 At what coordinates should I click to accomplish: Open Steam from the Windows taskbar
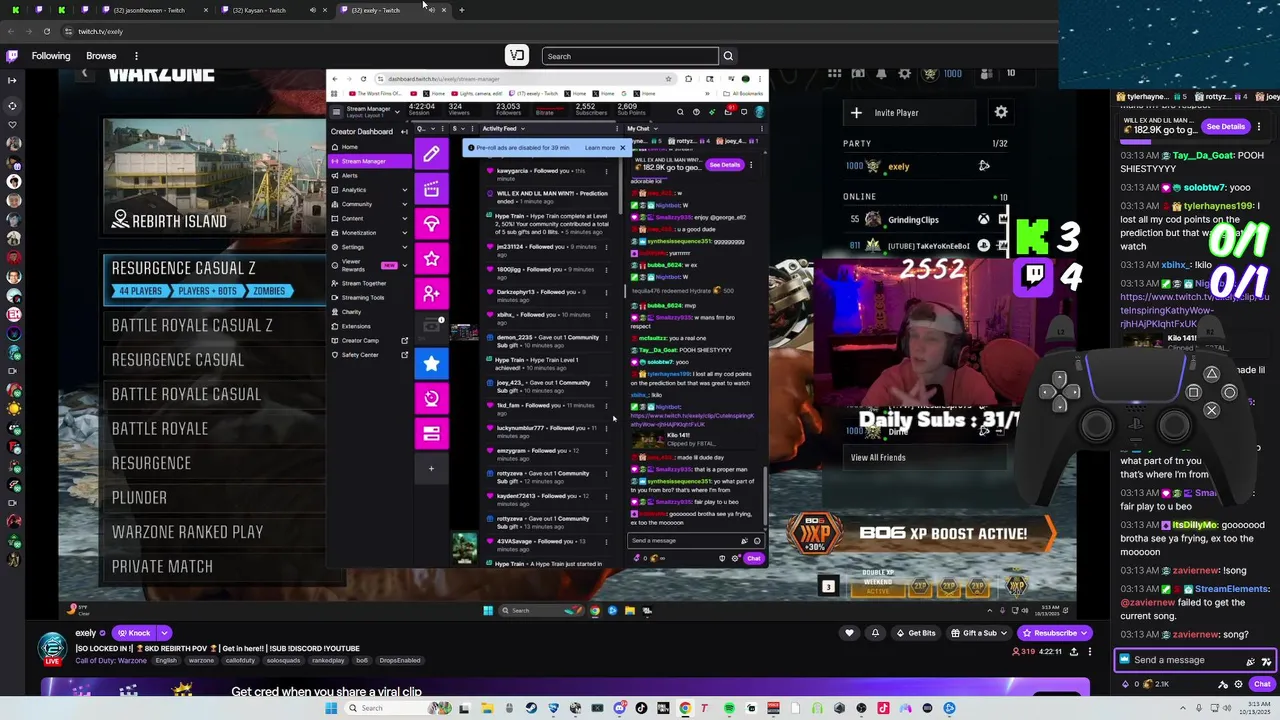point(531,708)
